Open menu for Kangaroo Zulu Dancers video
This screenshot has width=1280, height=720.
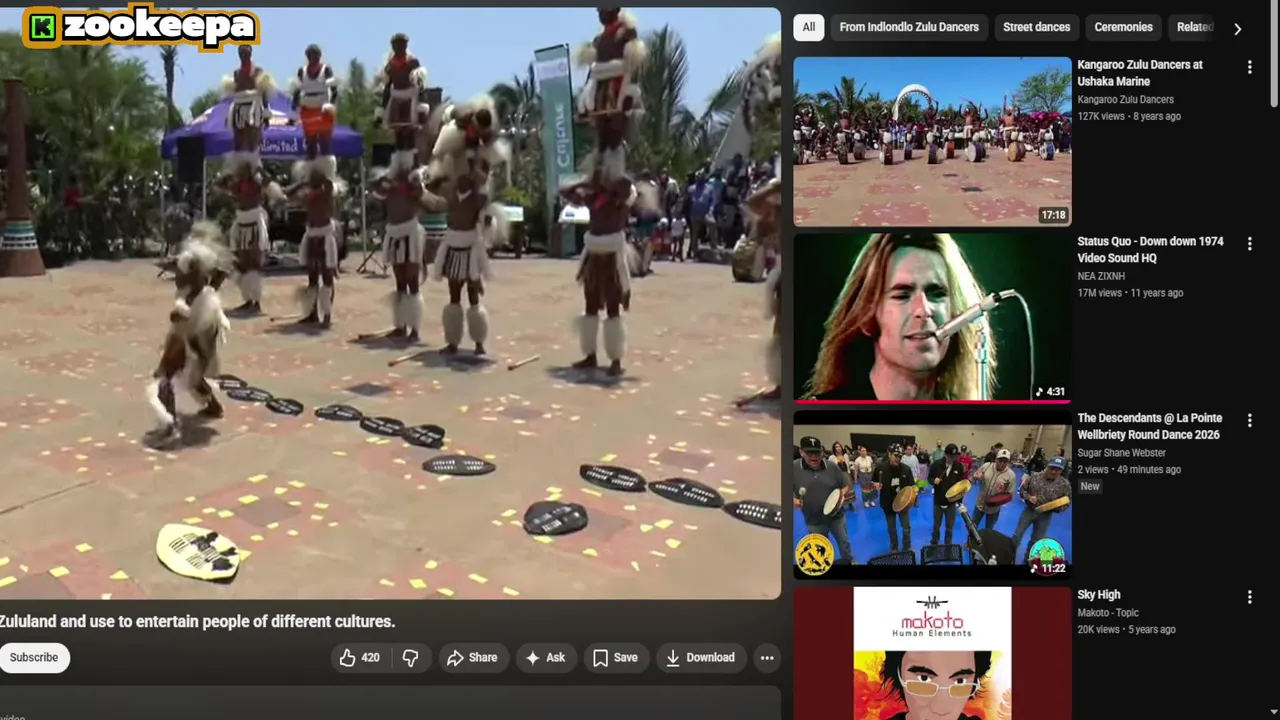pos(1249,67)
